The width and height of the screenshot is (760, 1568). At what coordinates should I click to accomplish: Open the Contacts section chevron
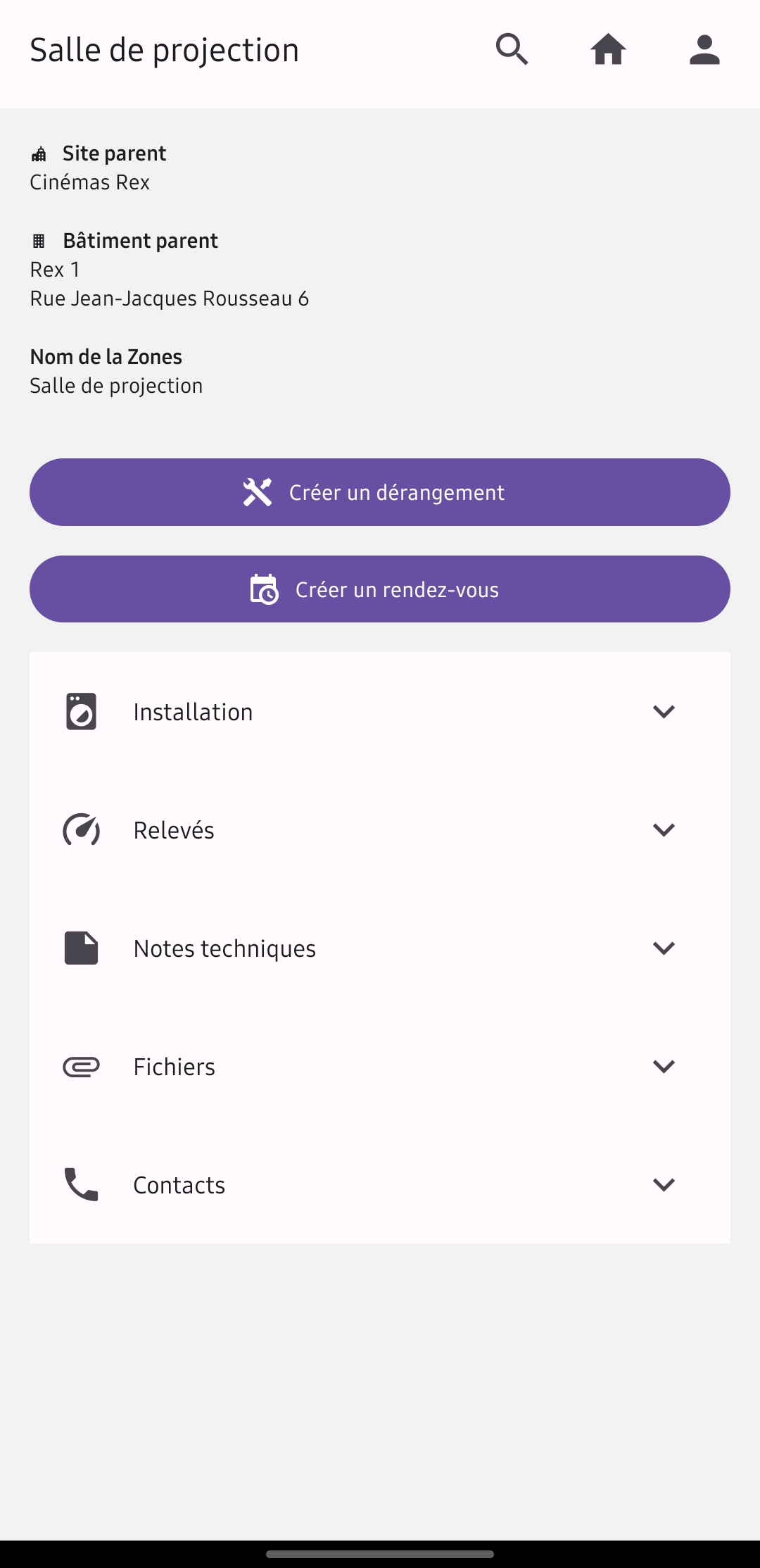pyautogui.click(x=664, y=1184)
